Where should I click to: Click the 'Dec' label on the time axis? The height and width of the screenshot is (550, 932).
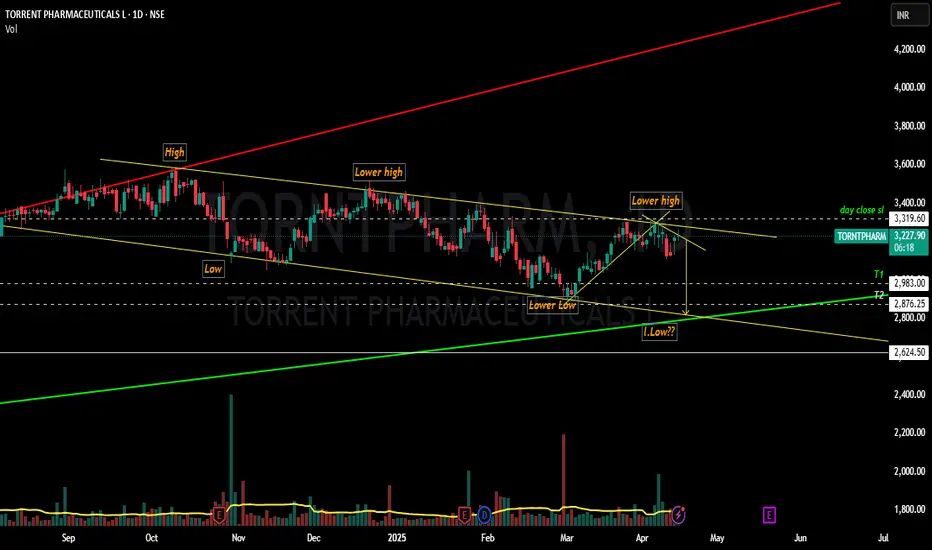click(x=313, y=538)
